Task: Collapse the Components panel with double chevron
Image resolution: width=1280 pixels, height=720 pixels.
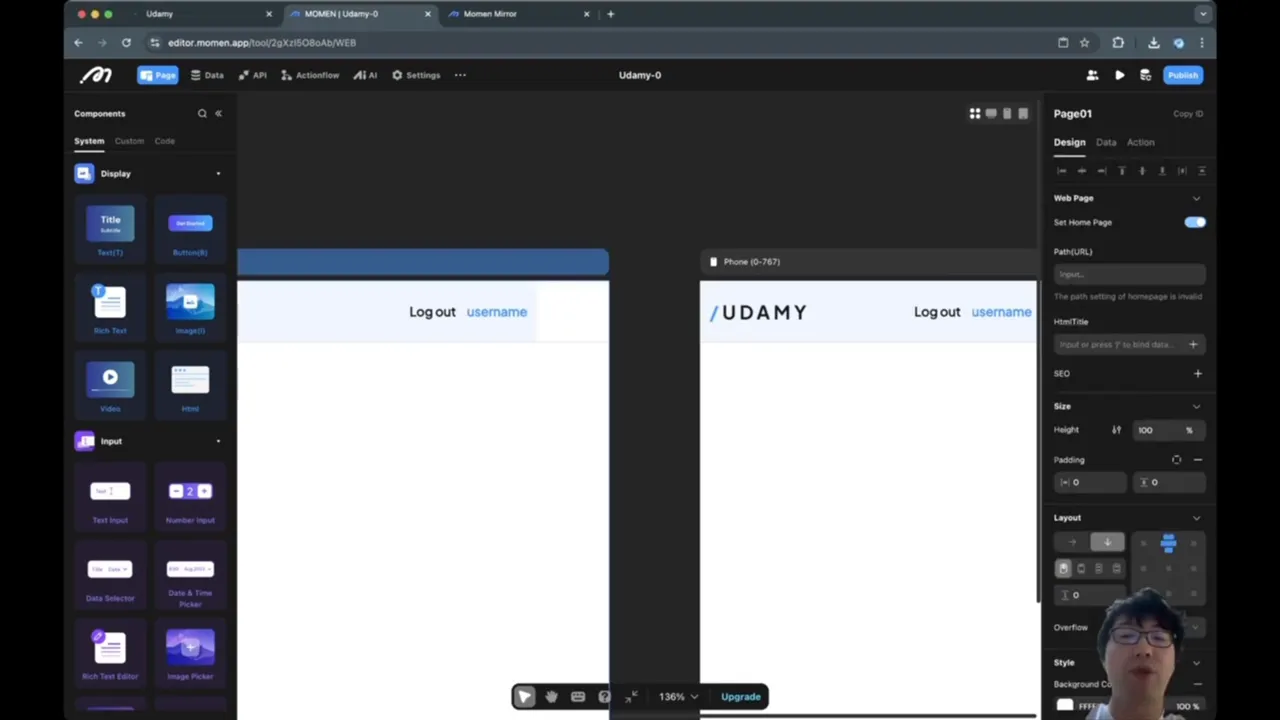Action: pos(218,114)
